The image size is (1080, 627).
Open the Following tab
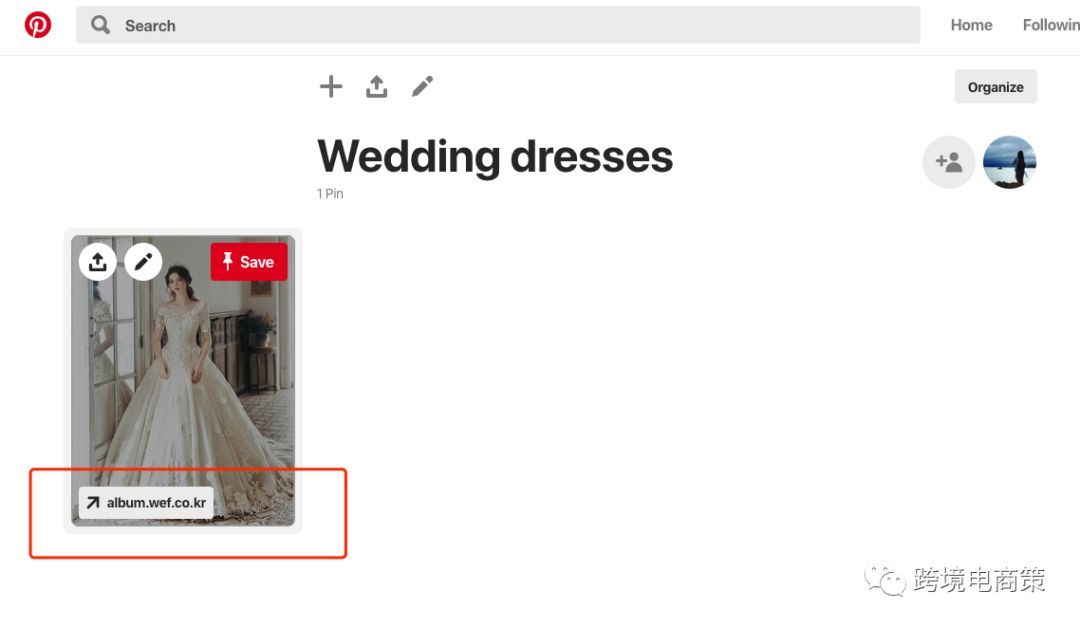click(x=1051, y=25)
